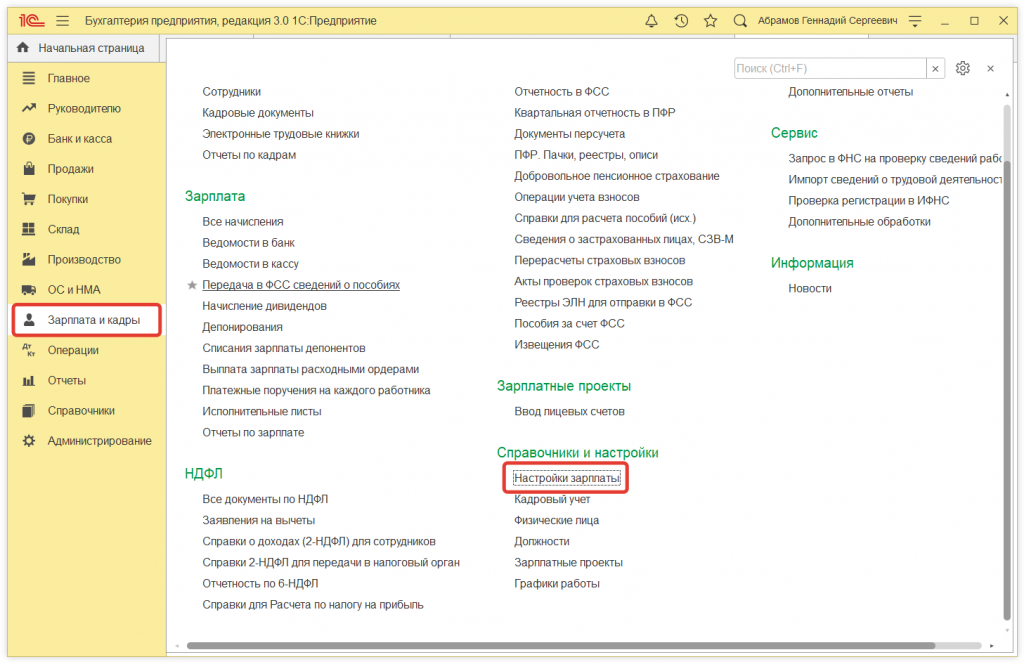Screen dimensions: 1024x664
Task: Clear the search field with the X button
Action: tap(935, 68)
